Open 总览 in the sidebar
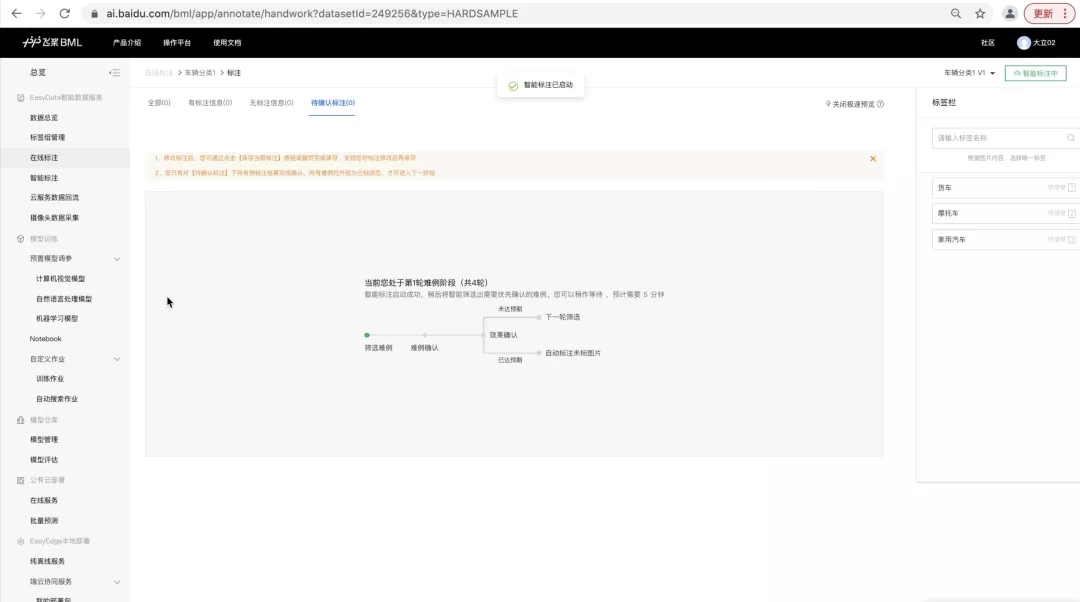The height and width of the screenshot is (602, 1080). point(38,72)
